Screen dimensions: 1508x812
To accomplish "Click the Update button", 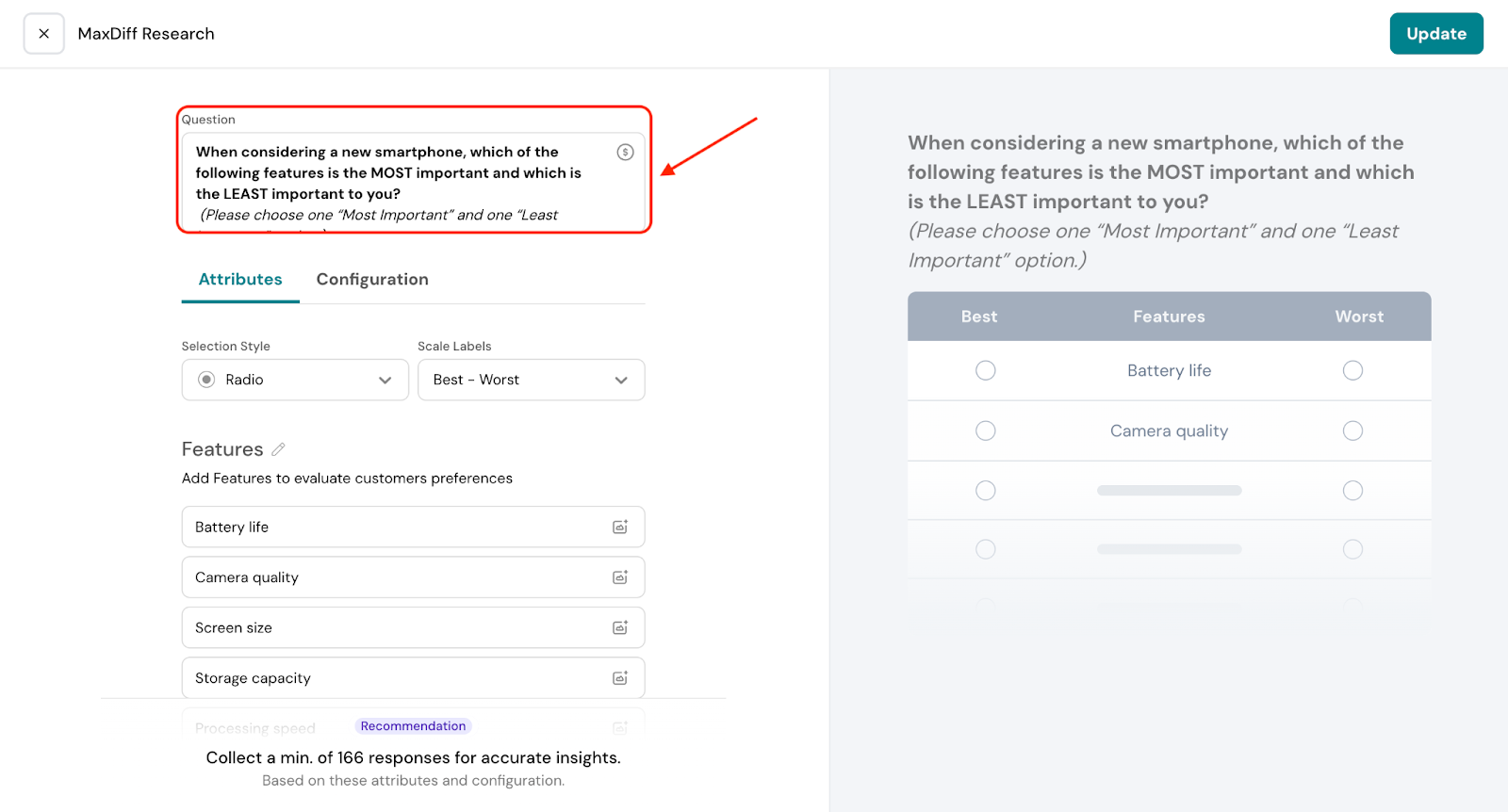I will (x=1435, y=34).
